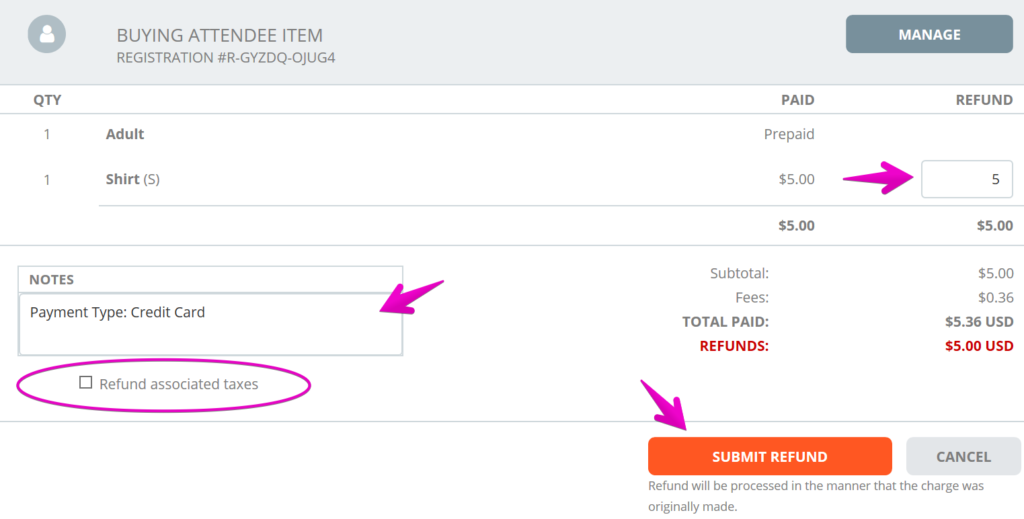1024x519 pixels.
Task: Focus the Shirt refund amount field
Action: [967, 179]
